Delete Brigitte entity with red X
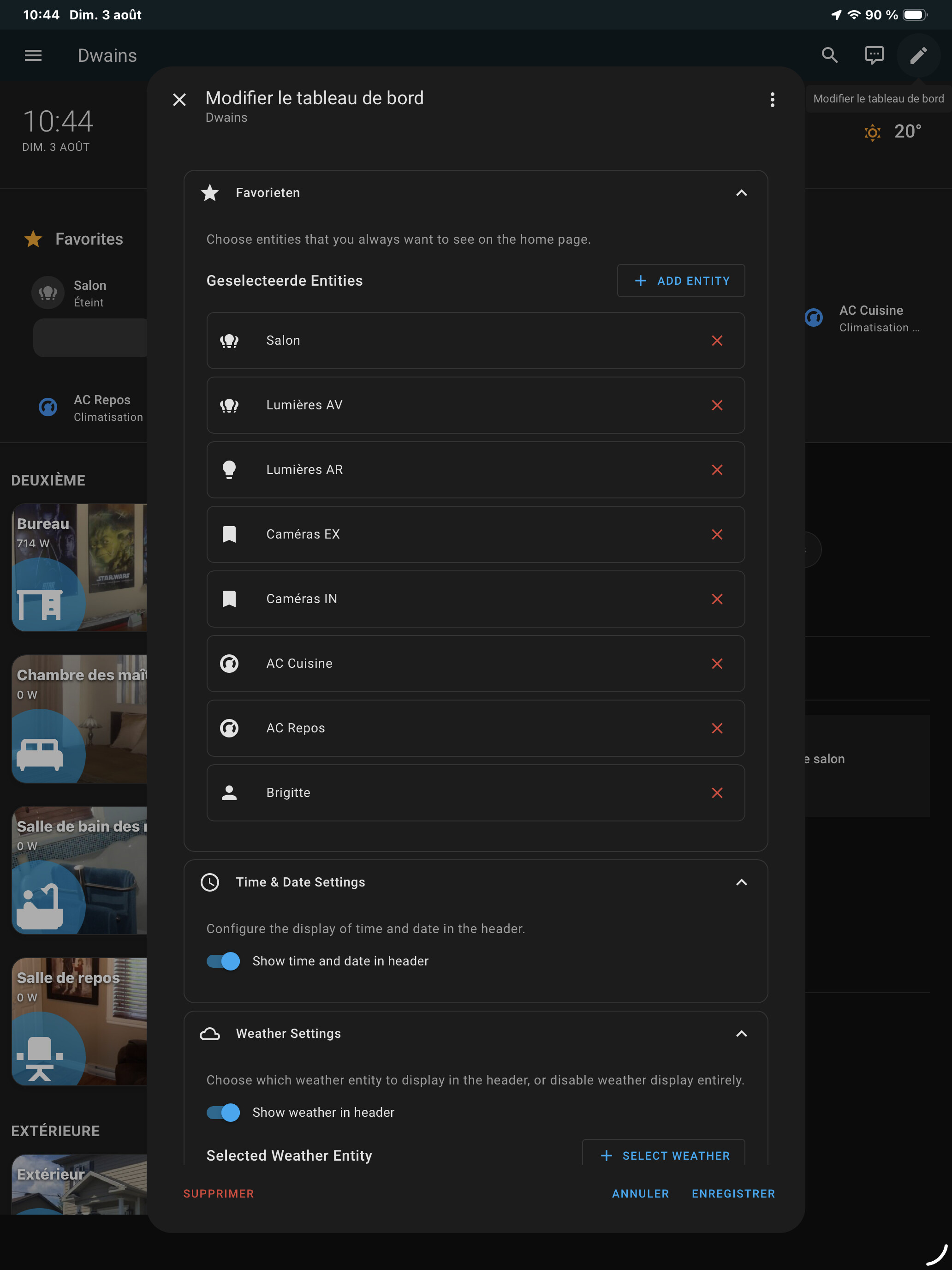This screenshot has width=952, height=1270. coord(717,793)
